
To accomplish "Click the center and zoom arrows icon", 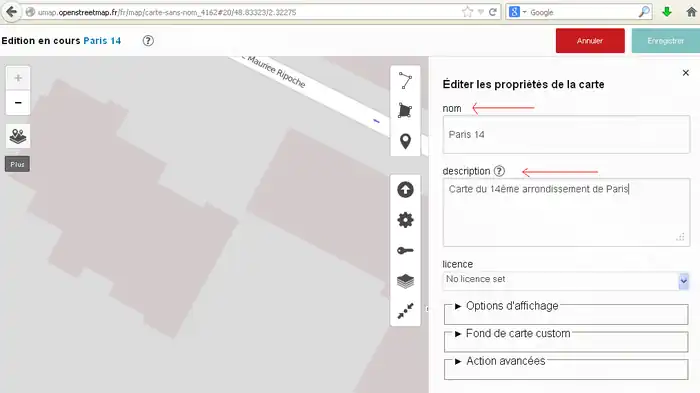I will (405, 311).
